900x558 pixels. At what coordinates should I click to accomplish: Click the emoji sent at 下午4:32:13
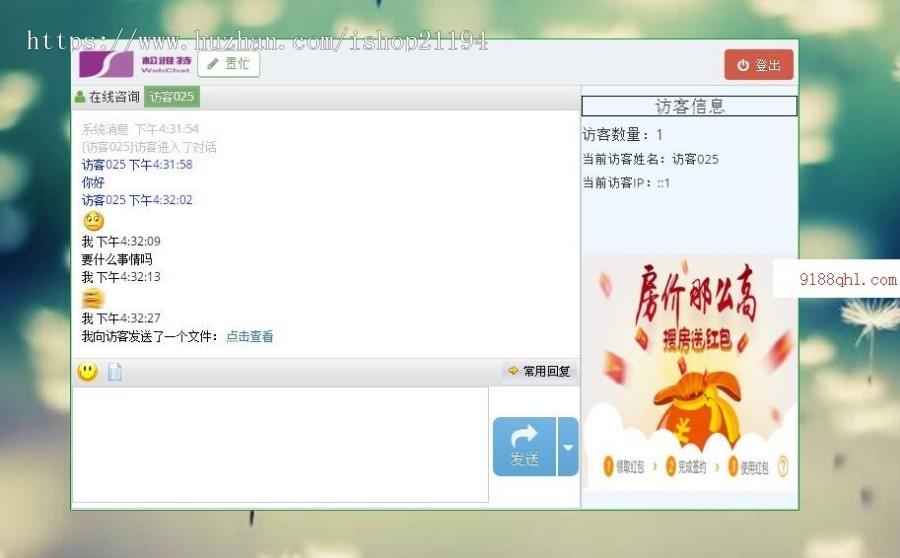(94, 299)
